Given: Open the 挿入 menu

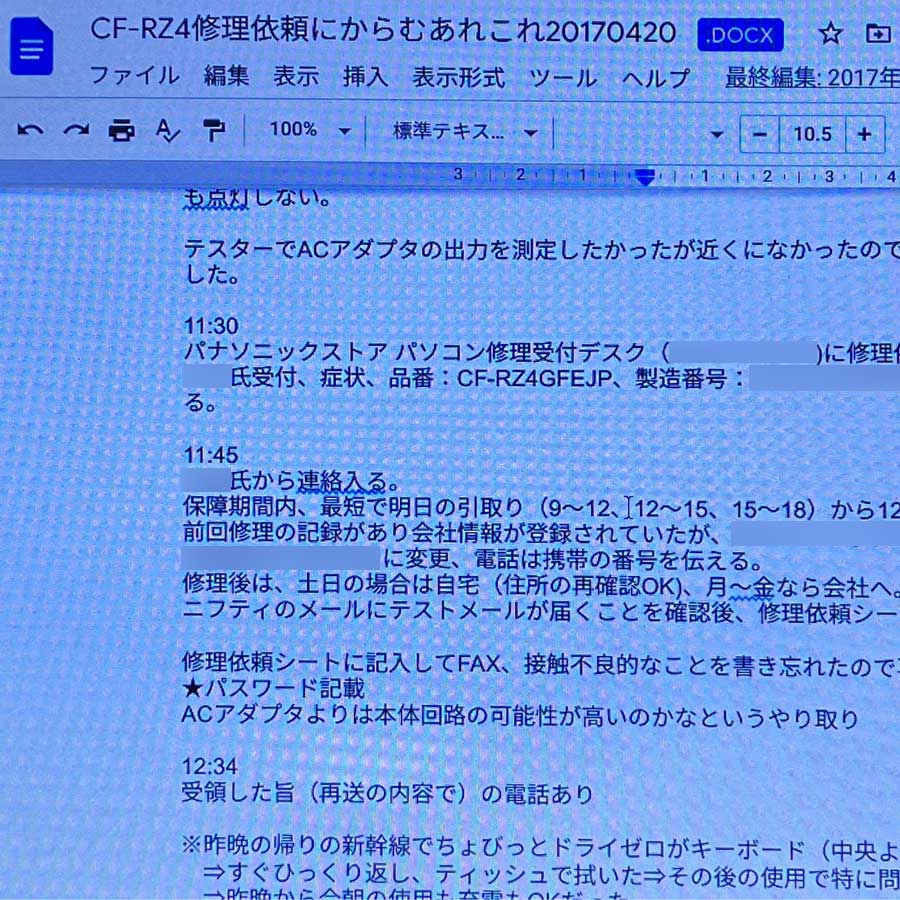Looking at the screenshot, I should click(365, 76).
